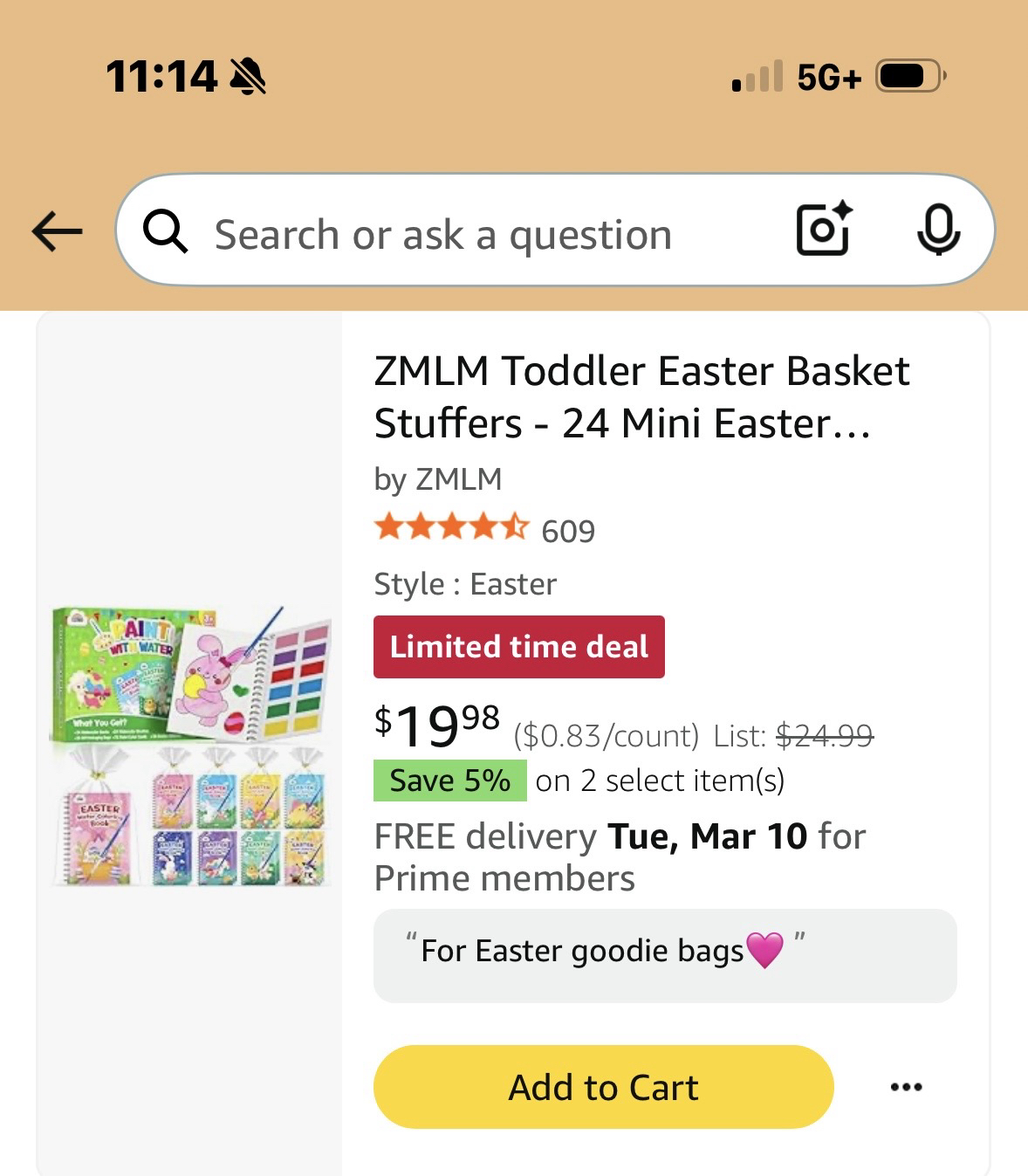Tap the 609 reviews count
The height and width of the screenshot is (1176, 1028).
click(568, 531)
